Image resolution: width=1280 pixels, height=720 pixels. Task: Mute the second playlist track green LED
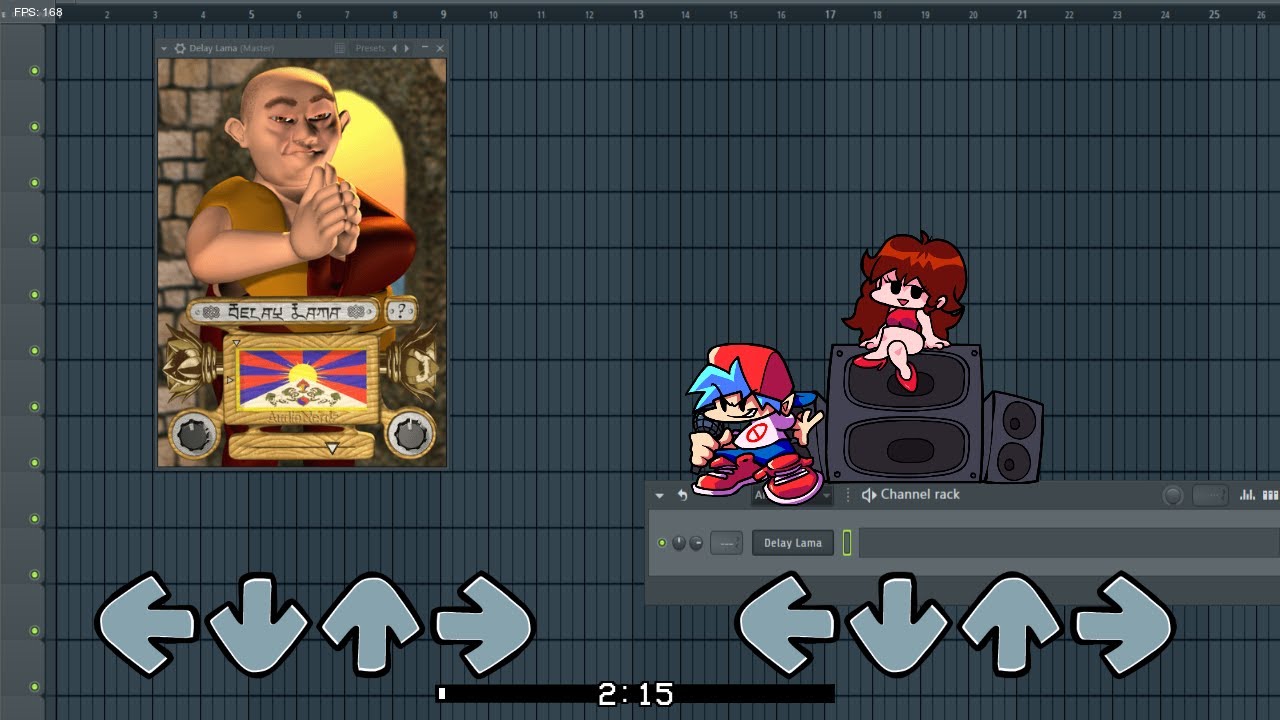point(35,127)
